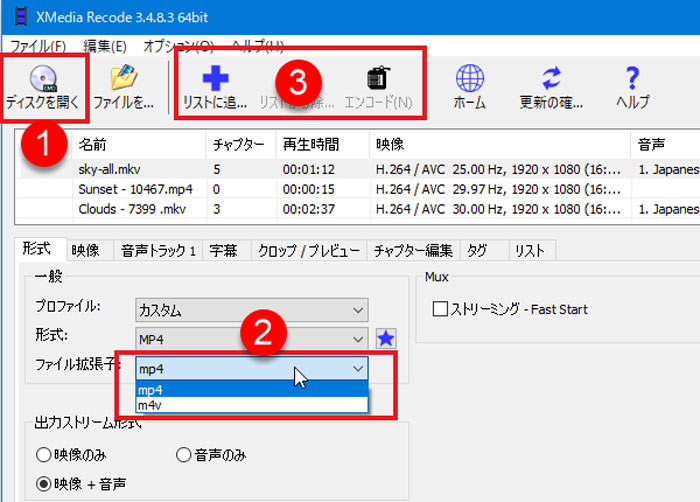Viewport: 700px width, 502px height.
Task: Click 更新の確... refresh arrows icon
Action: 551,78
